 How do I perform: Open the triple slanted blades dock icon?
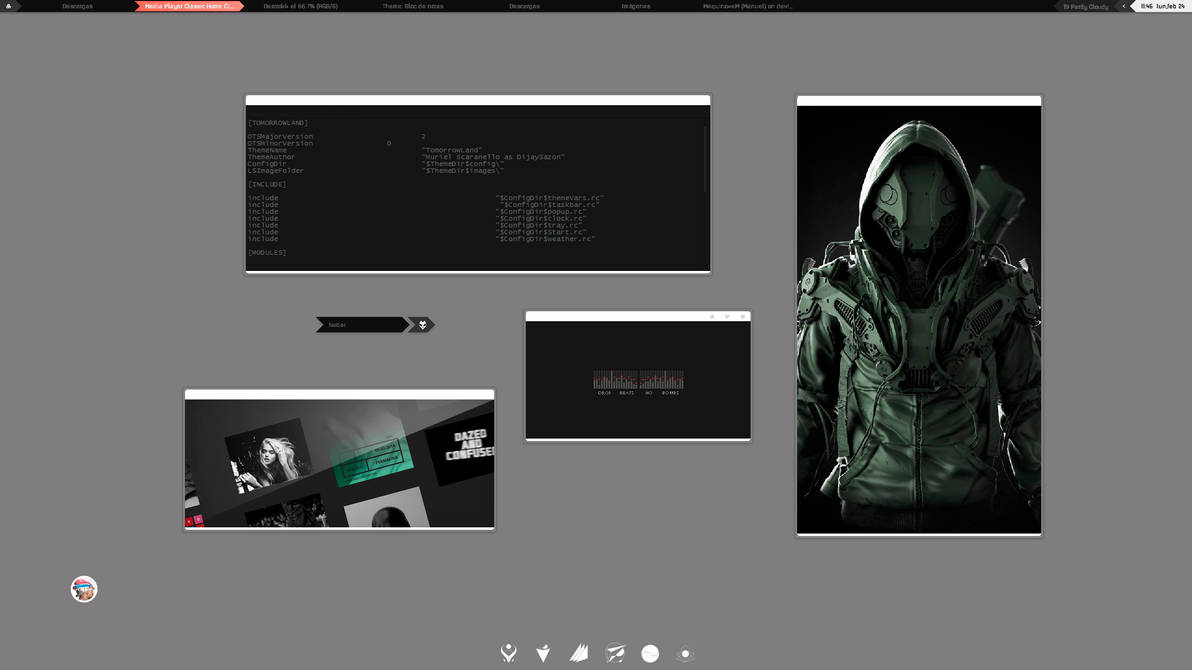point(579,653)
